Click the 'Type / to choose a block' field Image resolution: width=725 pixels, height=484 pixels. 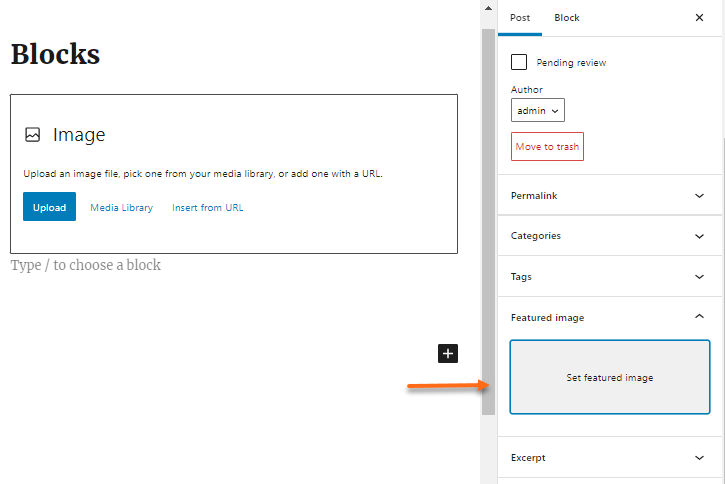(x=86, y=266)
